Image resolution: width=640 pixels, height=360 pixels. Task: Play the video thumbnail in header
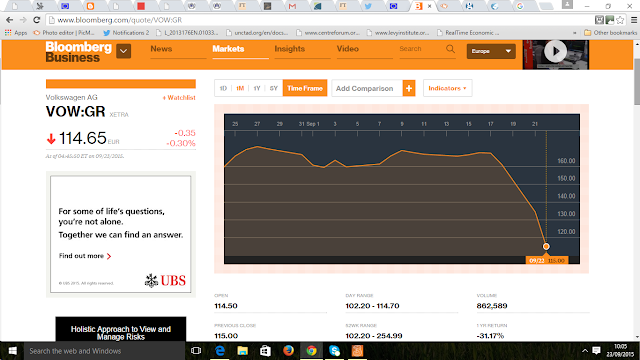click(556, 51)
